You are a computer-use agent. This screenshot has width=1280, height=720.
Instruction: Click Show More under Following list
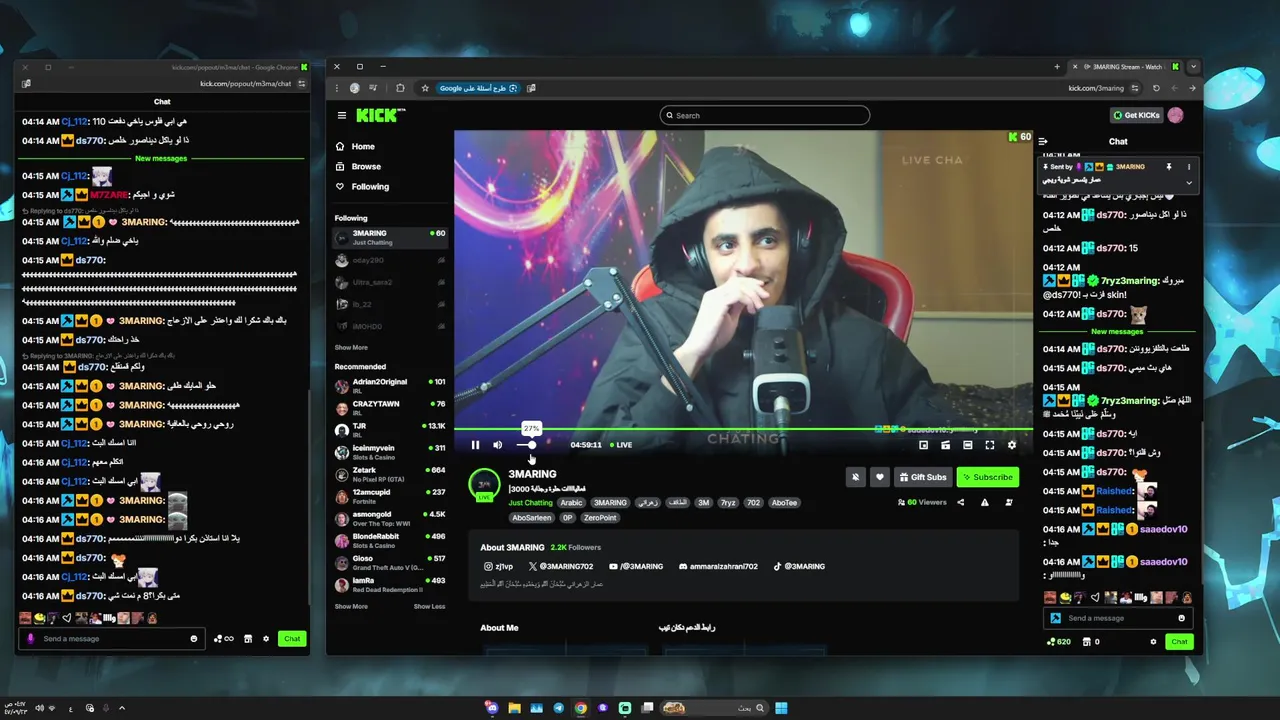[x=351, y=348]
